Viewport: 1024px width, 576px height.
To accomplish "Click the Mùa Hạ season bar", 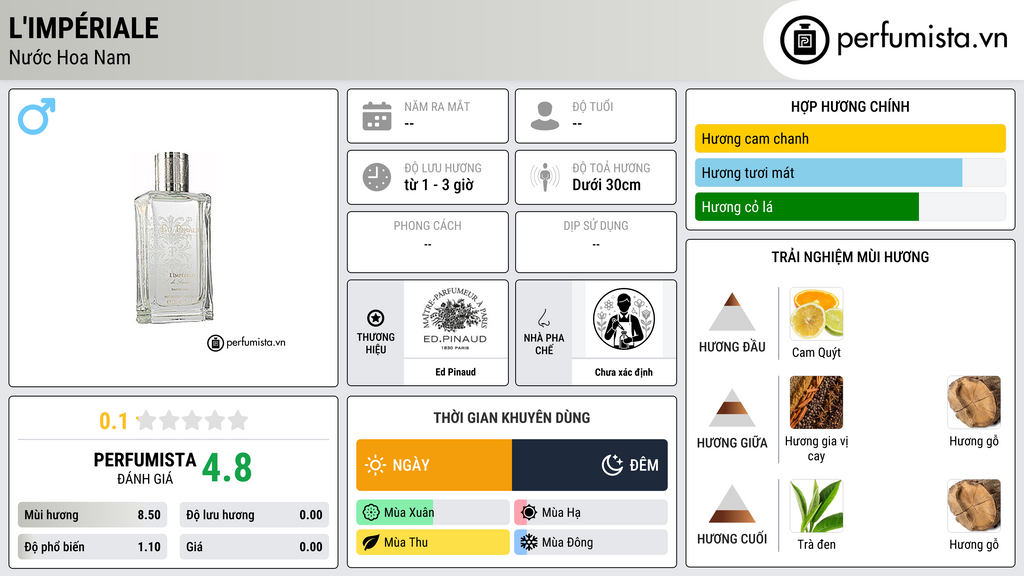I will (590, 513).
